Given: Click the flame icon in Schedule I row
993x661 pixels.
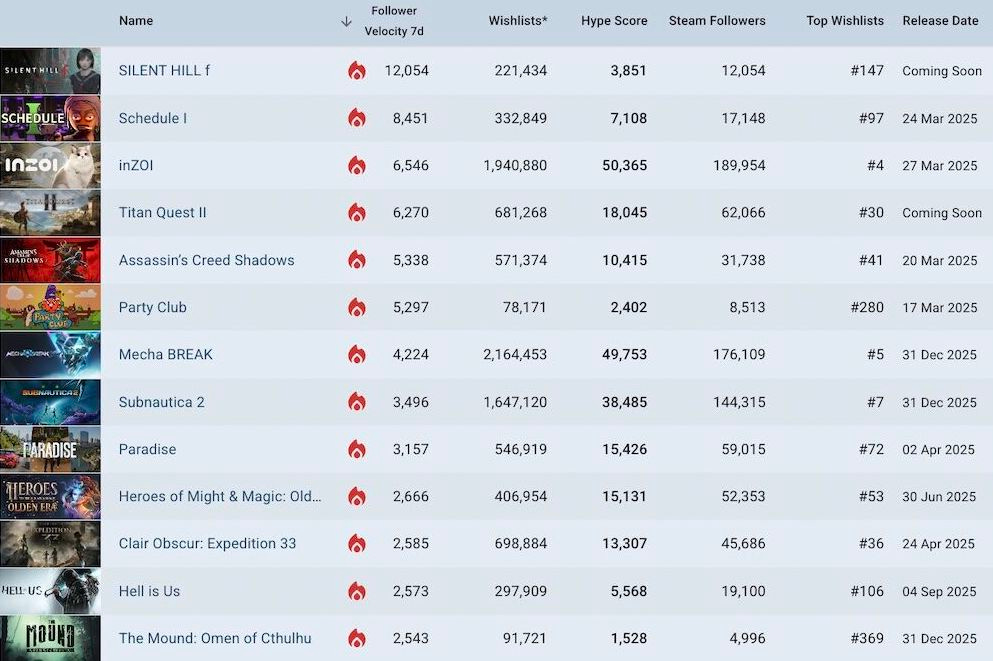Looking at the screenshot, I should [357, 118].
